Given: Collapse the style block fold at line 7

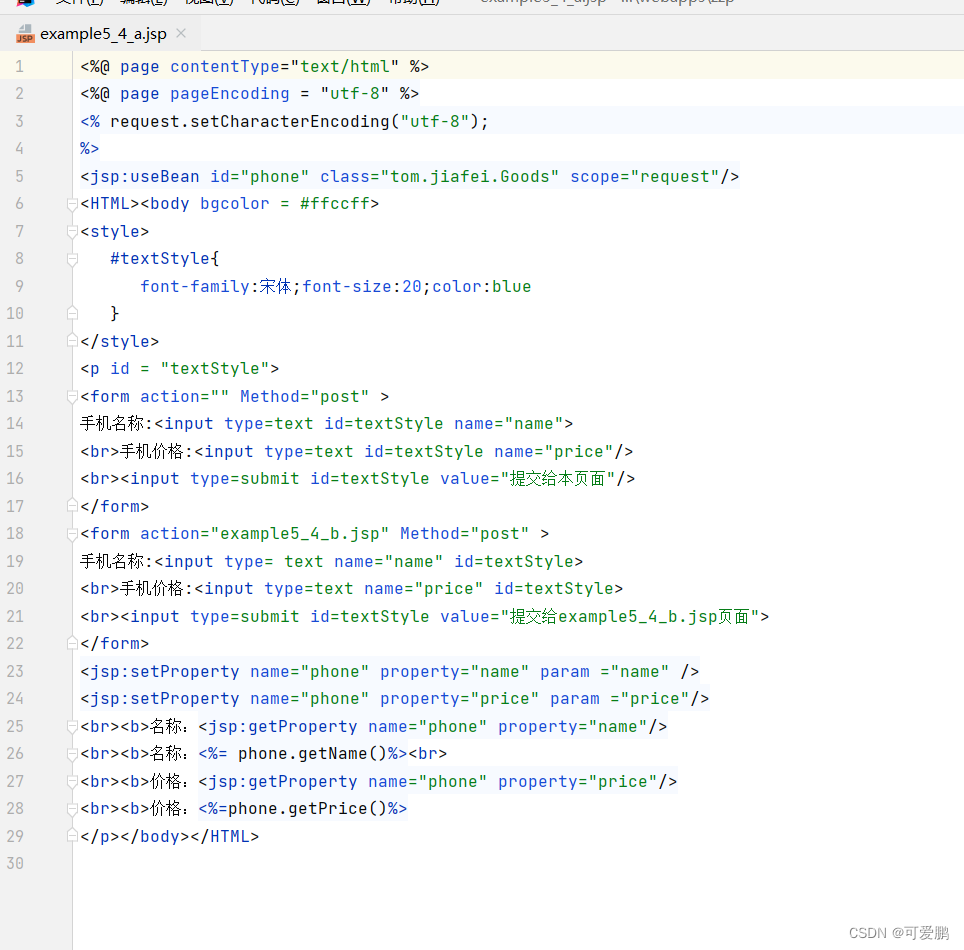Looking at the screenshot, I should [70, 230].
